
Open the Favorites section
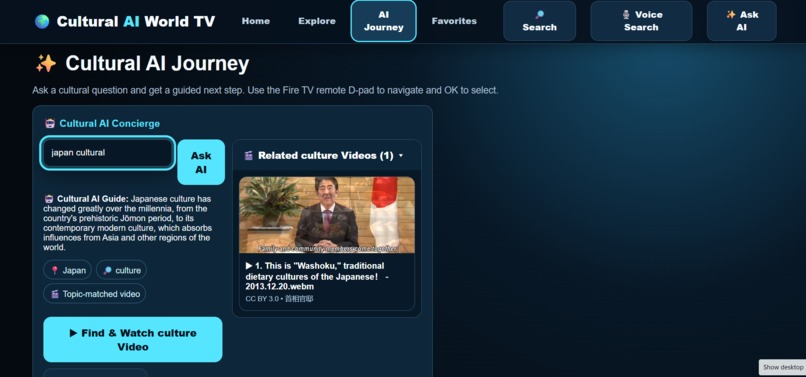point(454,21)
